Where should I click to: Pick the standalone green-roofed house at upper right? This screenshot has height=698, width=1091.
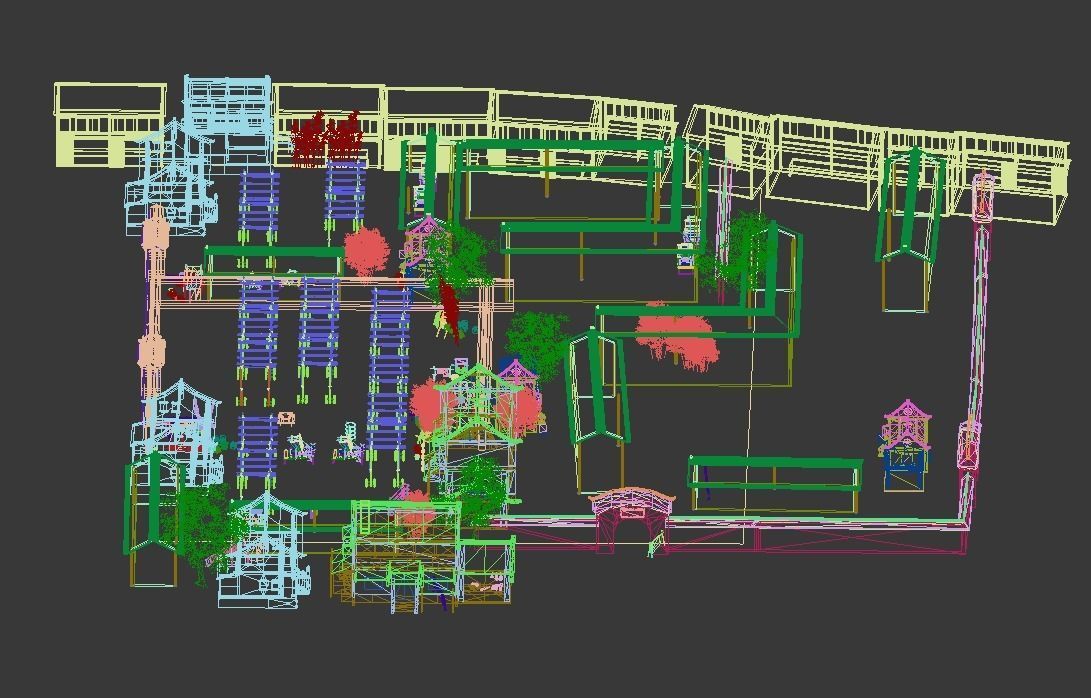point(910,230)
